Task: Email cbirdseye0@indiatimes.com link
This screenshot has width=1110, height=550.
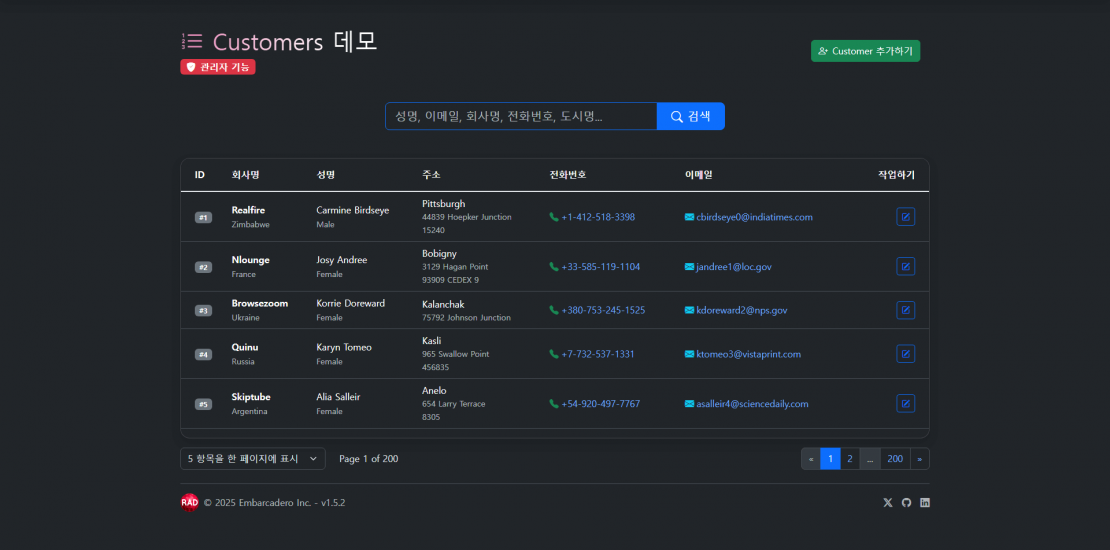Action: [754, 217]
